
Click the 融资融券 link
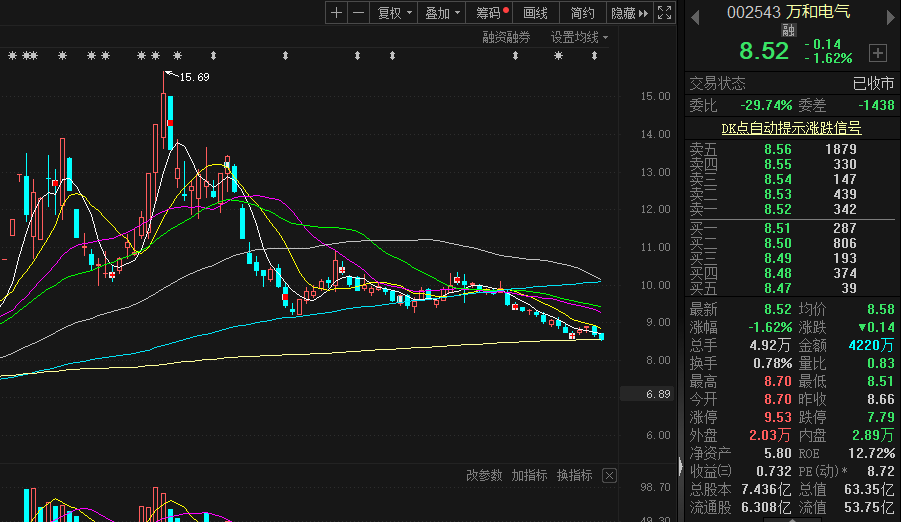[x=506, y=37]
